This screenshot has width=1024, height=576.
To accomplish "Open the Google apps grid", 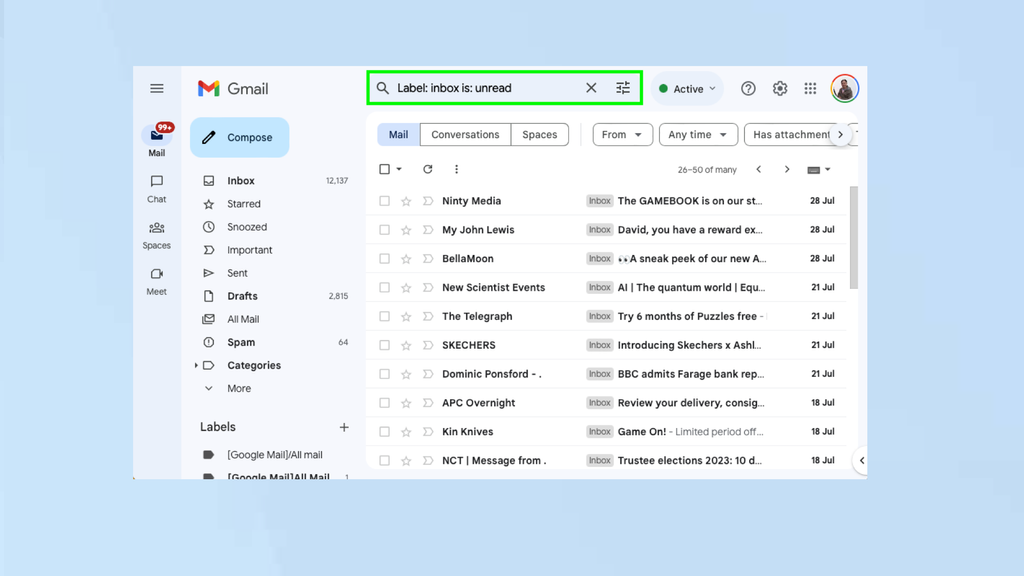I will coord(810,88).
